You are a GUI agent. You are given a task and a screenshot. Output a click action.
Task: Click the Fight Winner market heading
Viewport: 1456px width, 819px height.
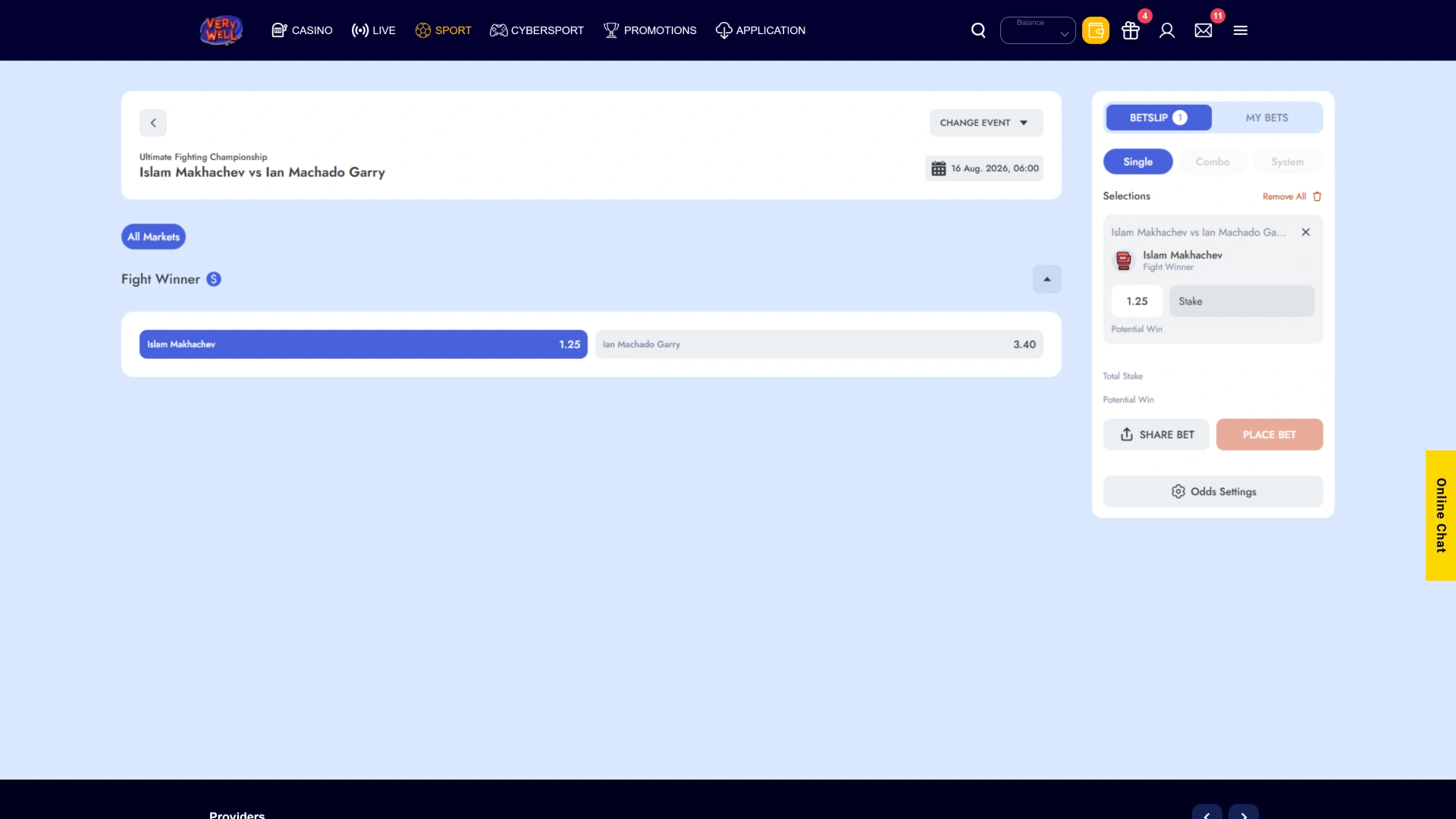(161, 279)
